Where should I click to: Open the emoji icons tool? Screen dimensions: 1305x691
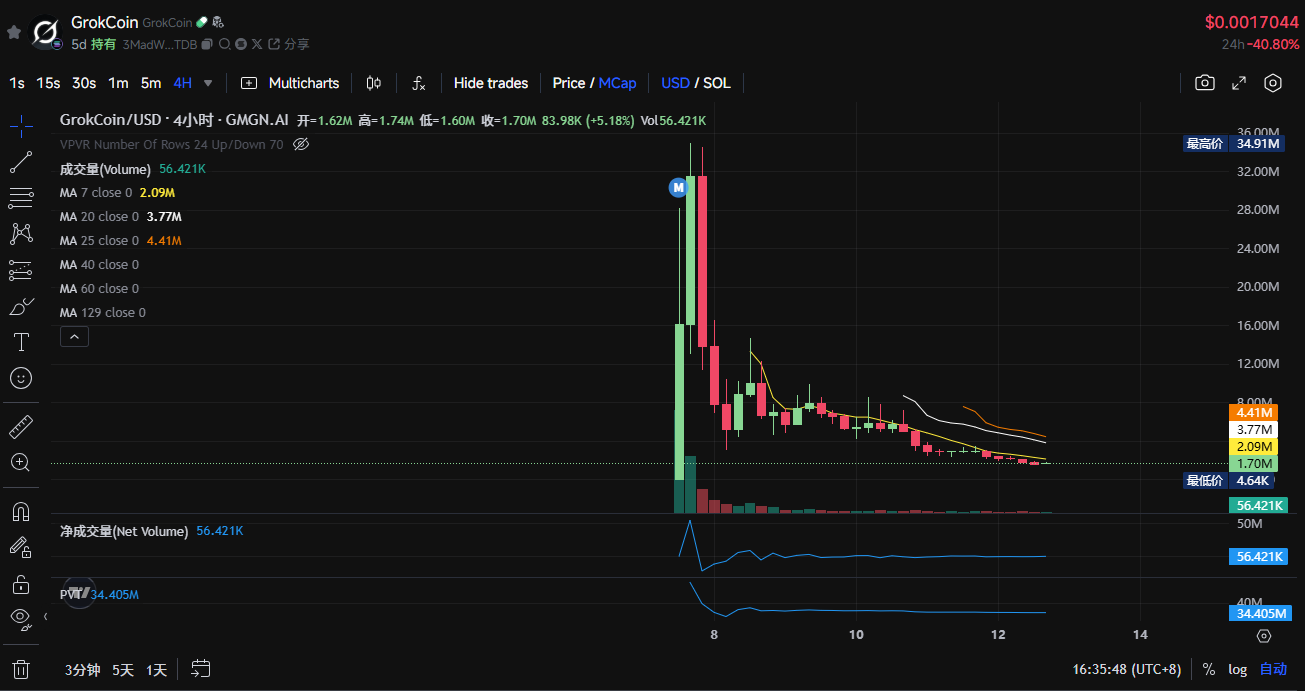[x=21, y=378]
